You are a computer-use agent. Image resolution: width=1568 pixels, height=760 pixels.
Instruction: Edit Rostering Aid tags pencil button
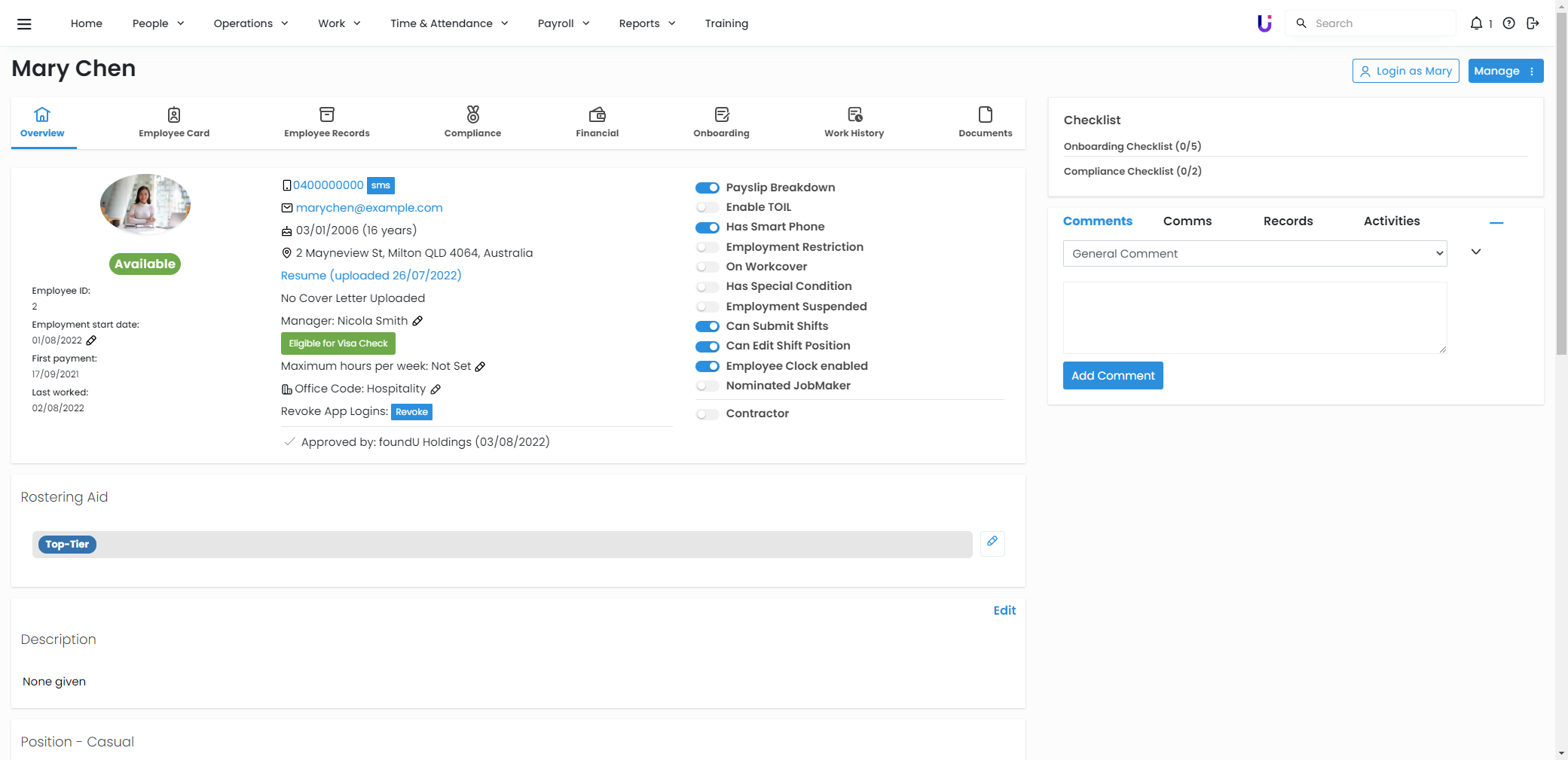(x=992, y=542)
